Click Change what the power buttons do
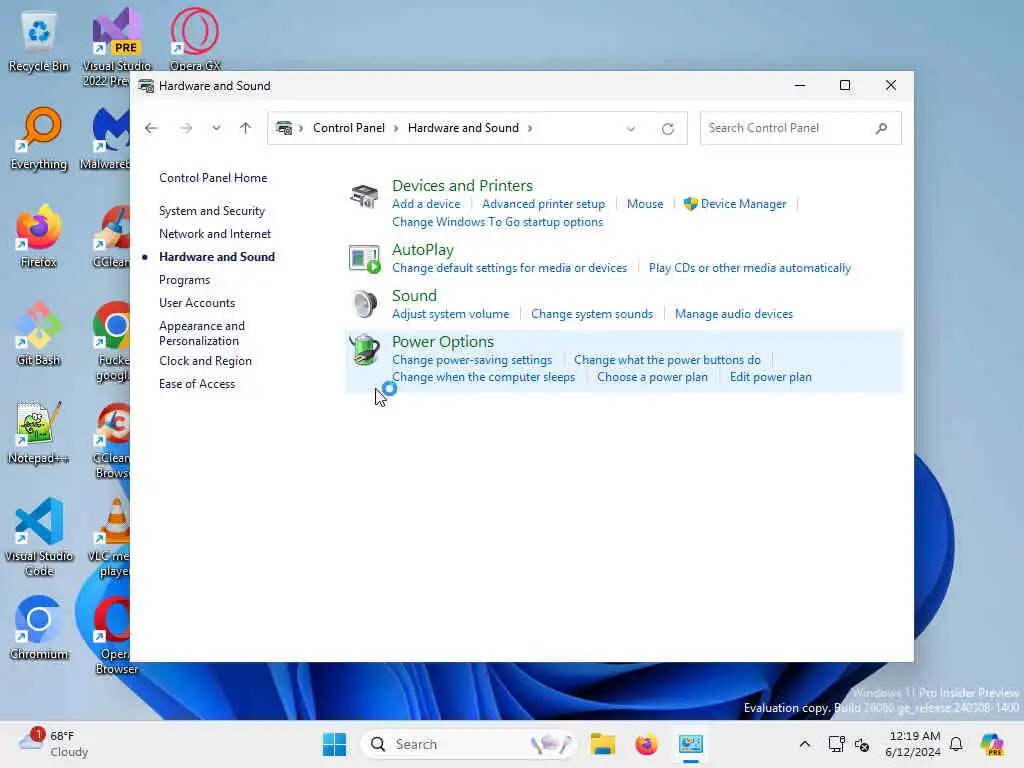Screen dimensions: 1024x768 (x=667, y=360)
